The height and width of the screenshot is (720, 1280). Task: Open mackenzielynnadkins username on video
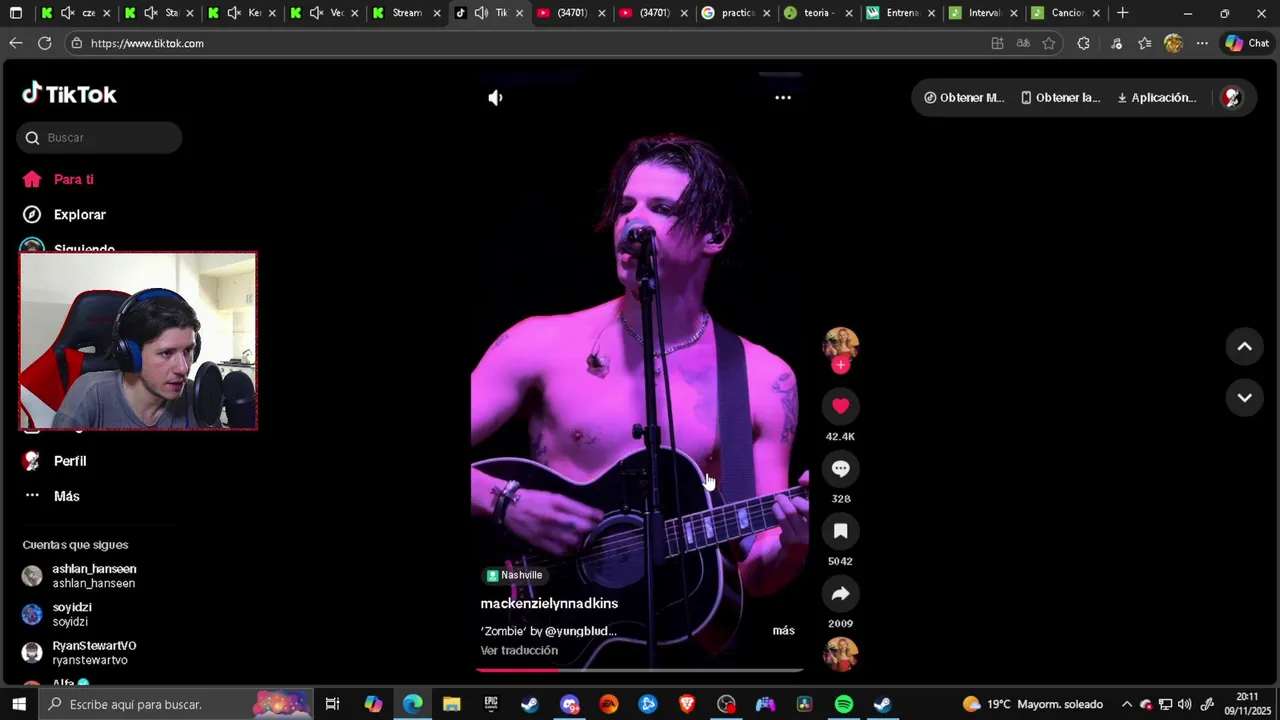click(x=549, y=604)
